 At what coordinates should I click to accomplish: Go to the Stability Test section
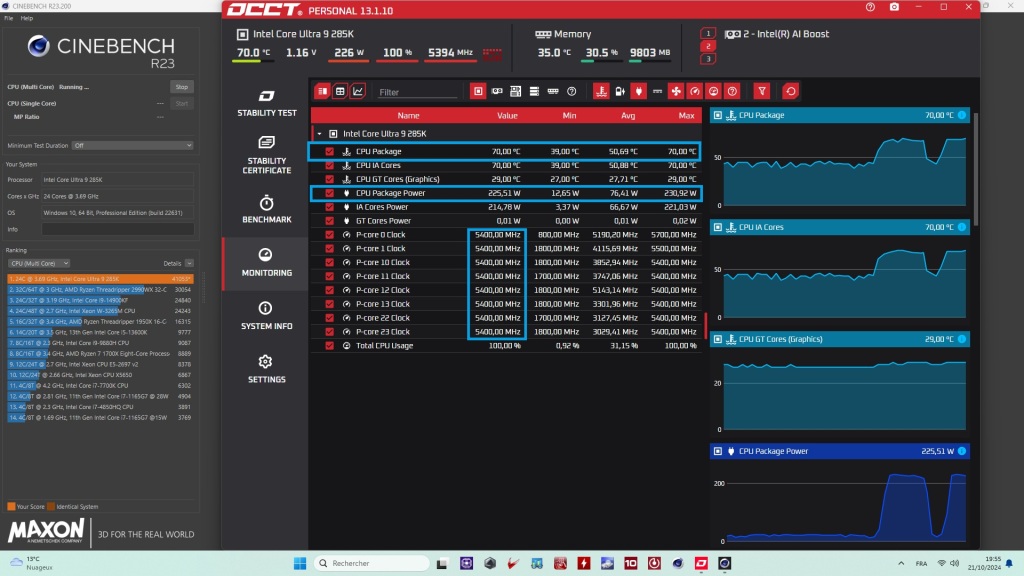click(x=266, y=103)
